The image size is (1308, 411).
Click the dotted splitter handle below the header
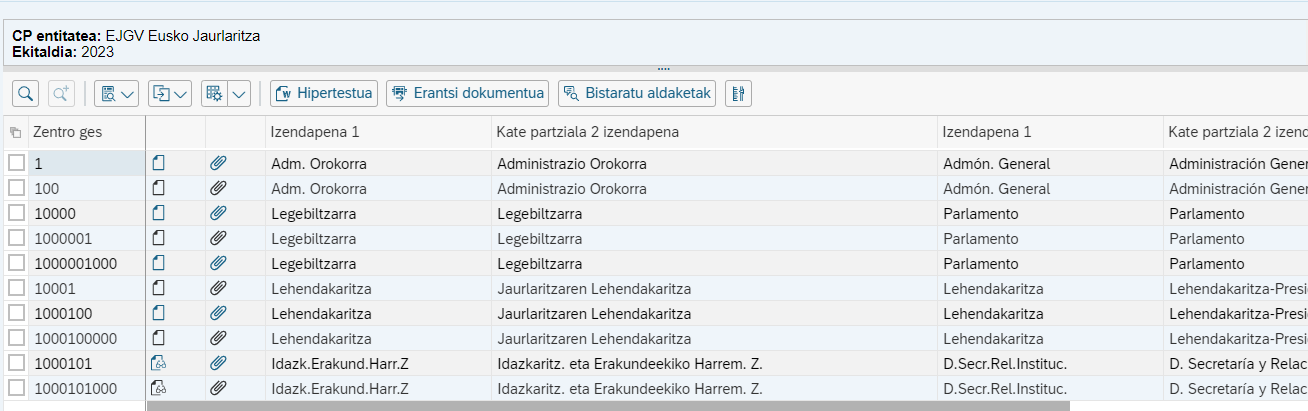[663, 69]
